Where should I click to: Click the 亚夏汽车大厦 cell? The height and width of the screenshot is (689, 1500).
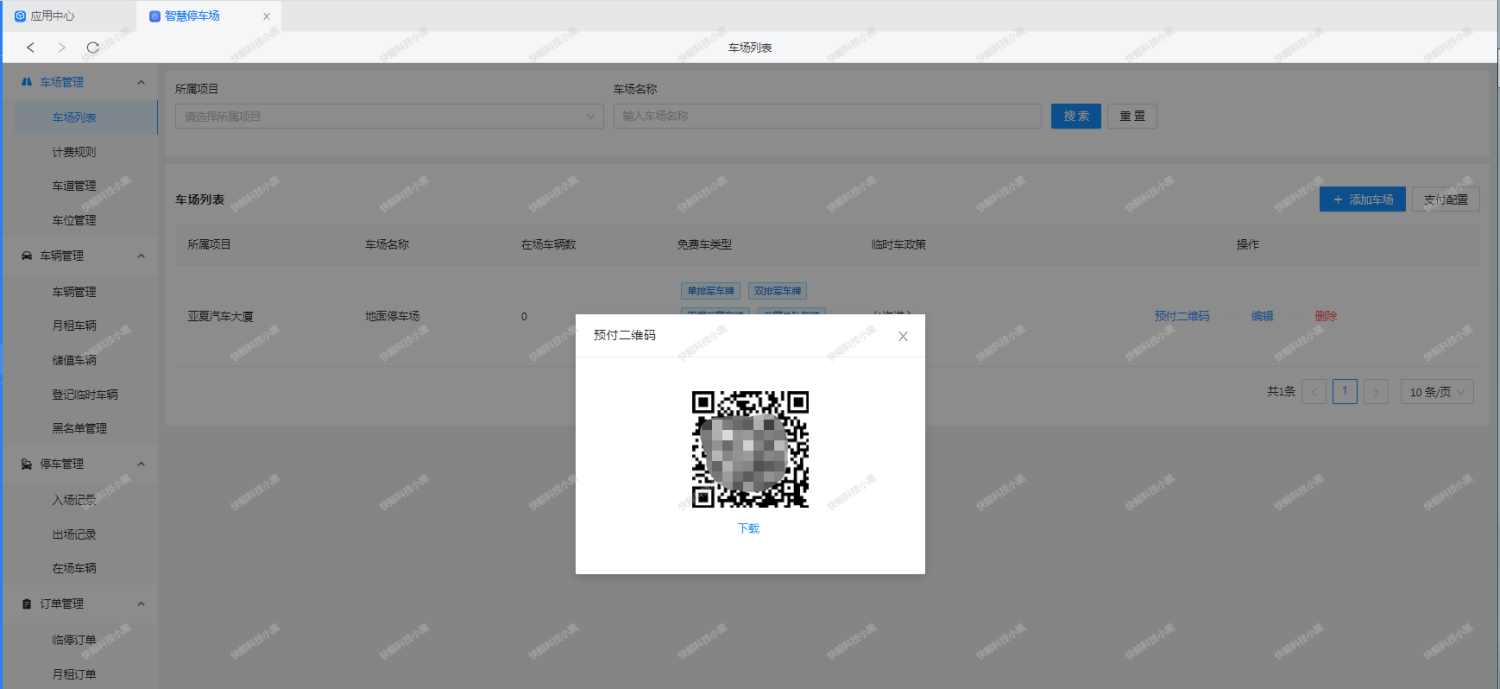pyautogui.click(x=220, y=316)
